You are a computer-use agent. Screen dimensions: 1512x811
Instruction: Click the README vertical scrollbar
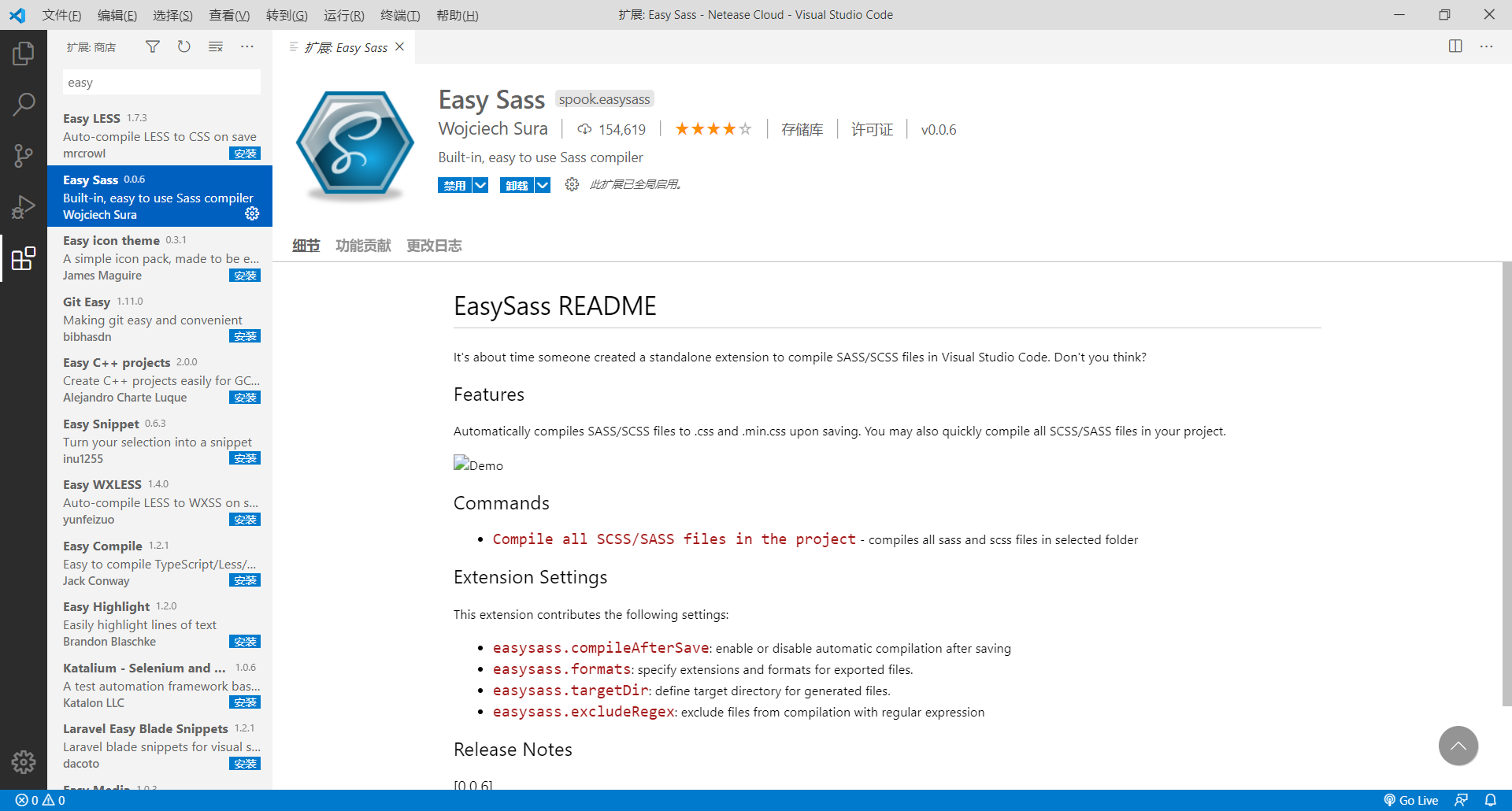tap(1506, 484)
